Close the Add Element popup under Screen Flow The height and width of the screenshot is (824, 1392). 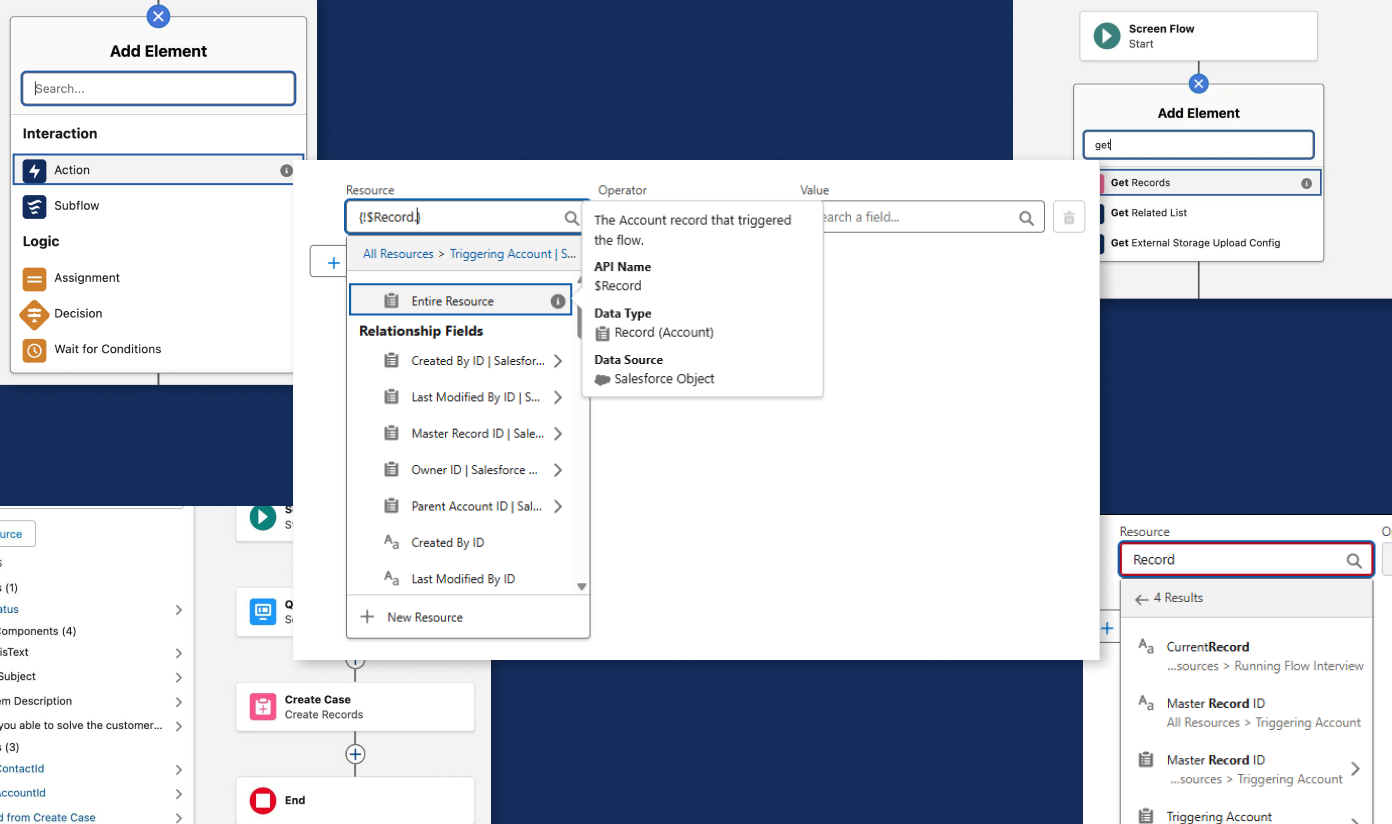1198,84
